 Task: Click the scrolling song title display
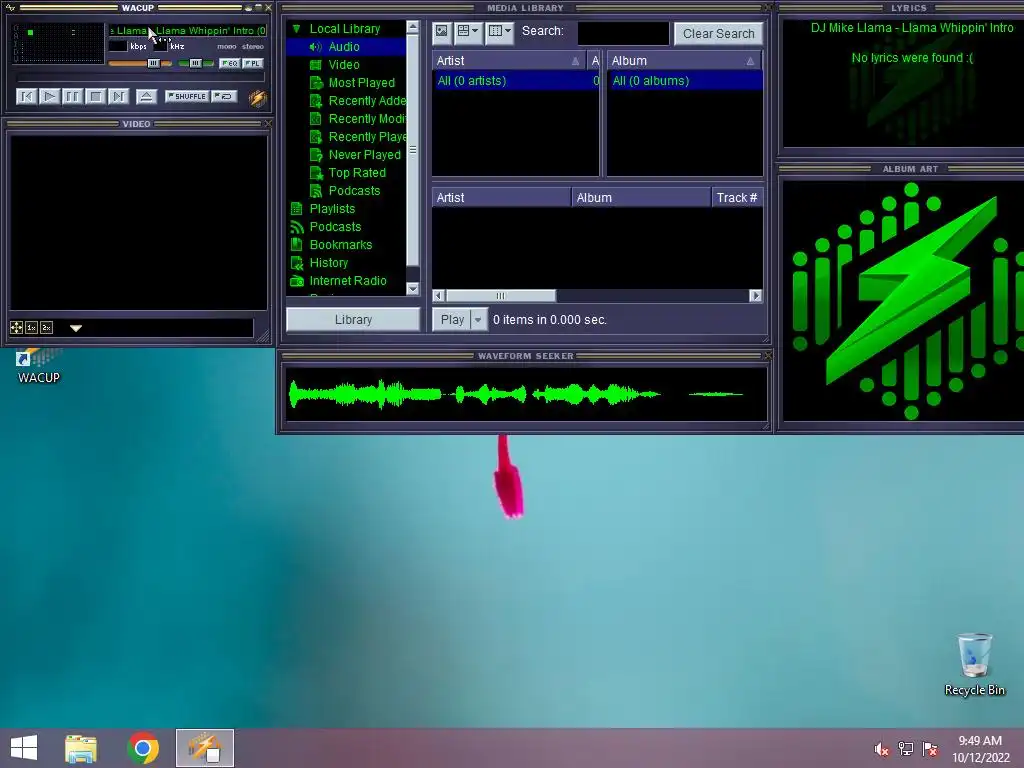188,31
